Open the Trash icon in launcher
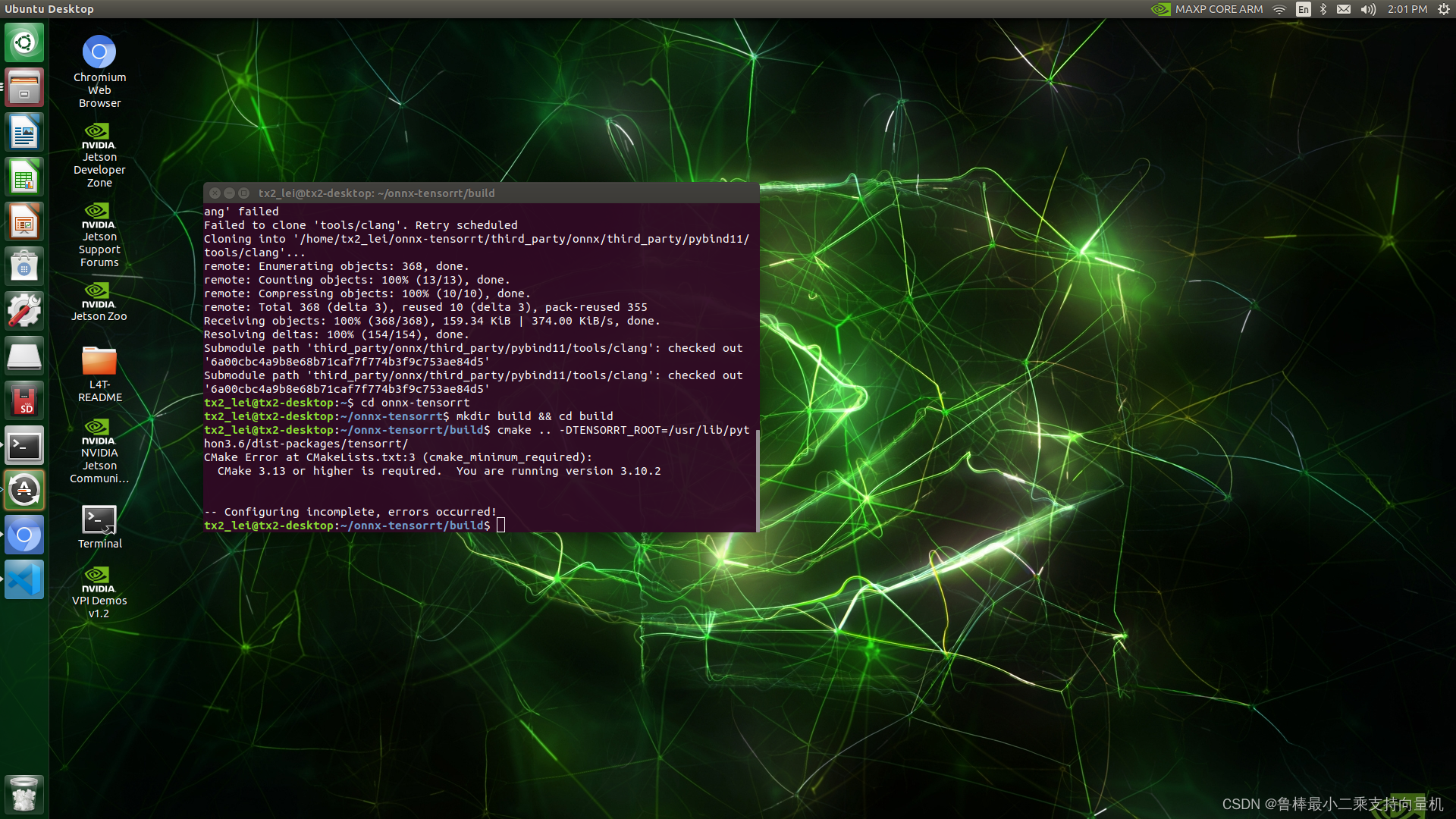This screenshot has height=819, width=1456. (x=24, y=794)
